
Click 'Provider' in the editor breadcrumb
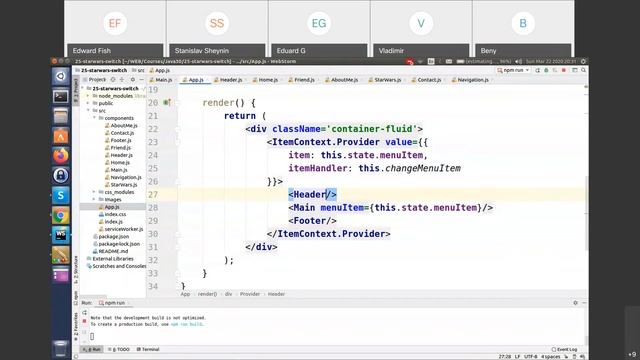[250, 294]
